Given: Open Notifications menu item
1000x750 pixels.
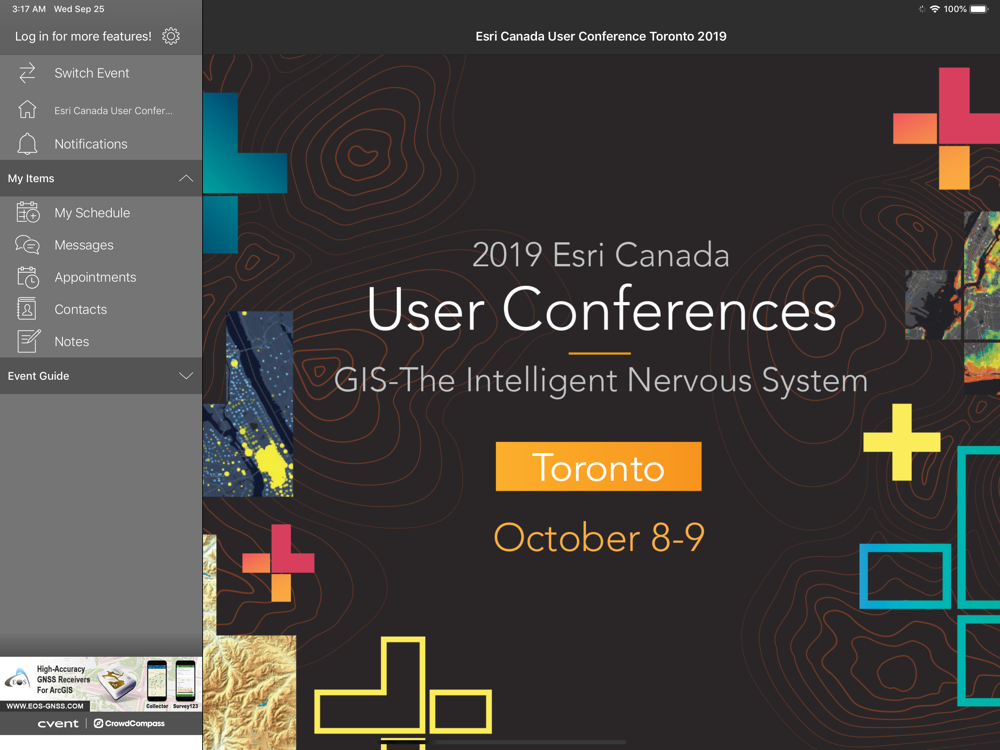Looking at the screenshot, I should [x=101, y=144].
